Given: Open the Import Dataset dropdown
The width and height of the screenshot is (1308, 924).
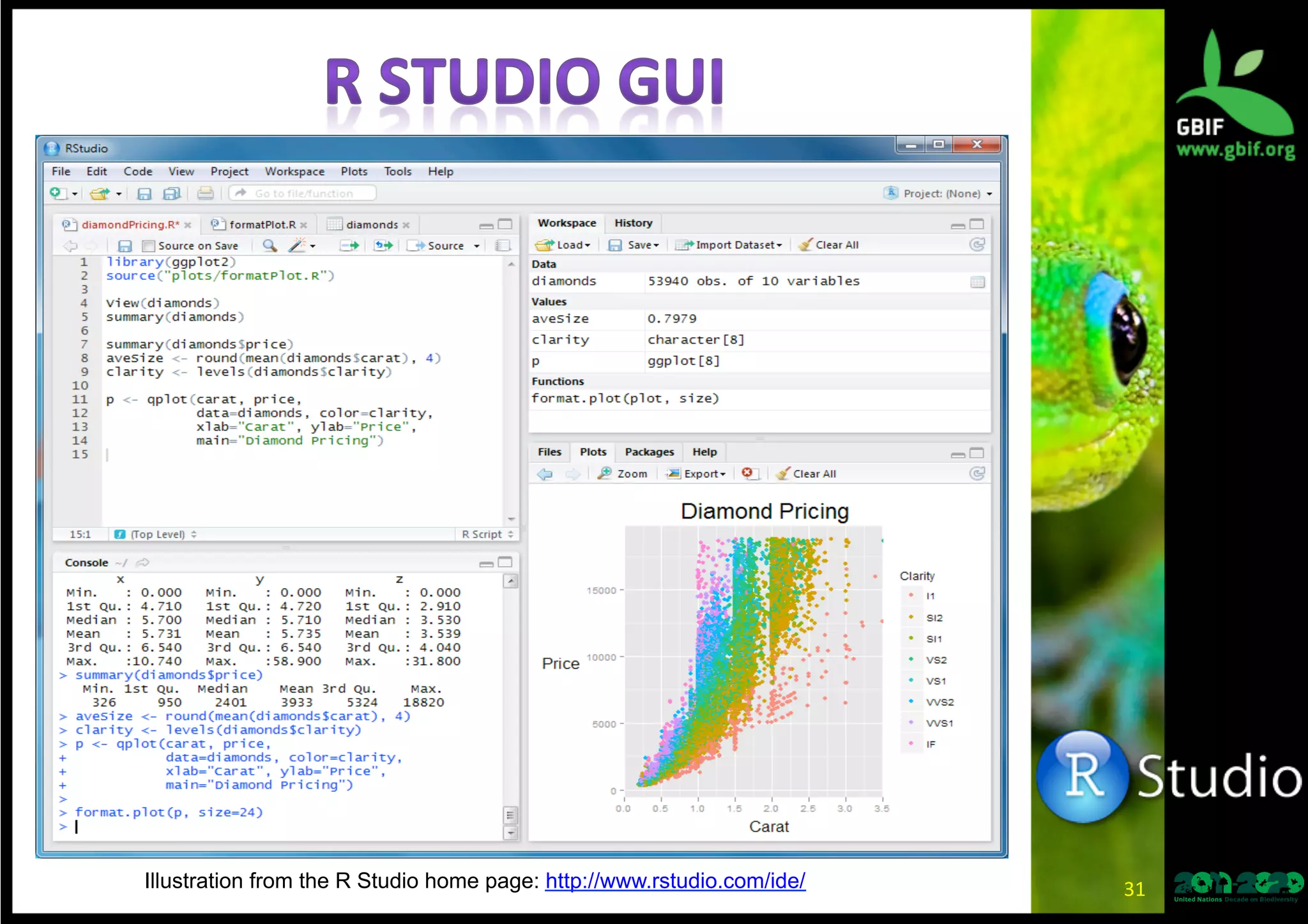Looking at the screenshot, I should pyautogui.click(x=729, y=245).
